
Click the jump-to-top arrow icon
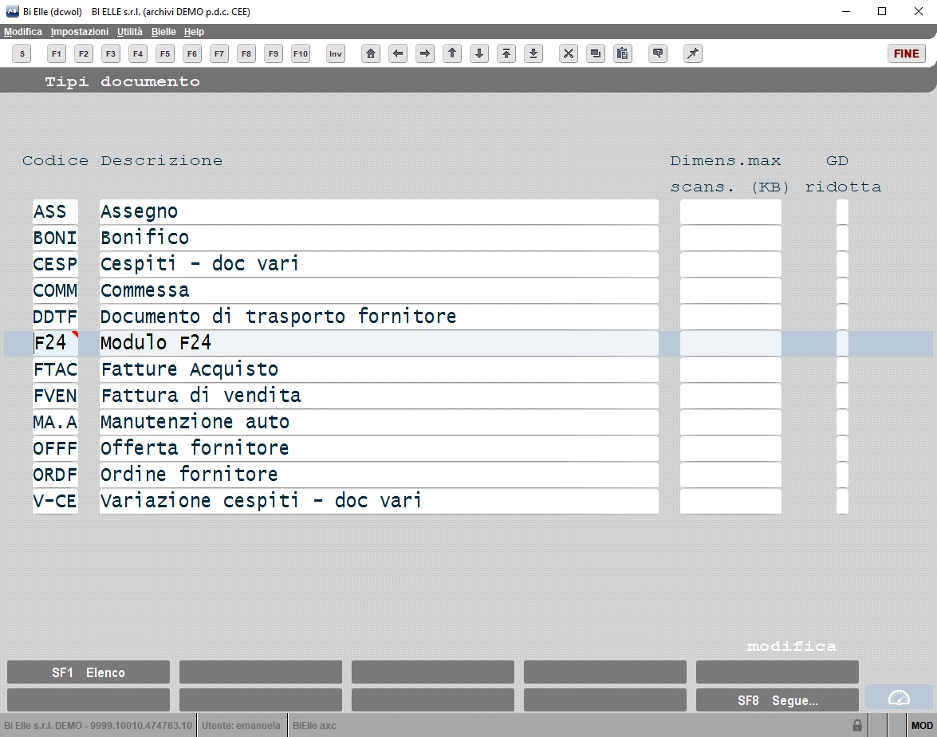506,54
